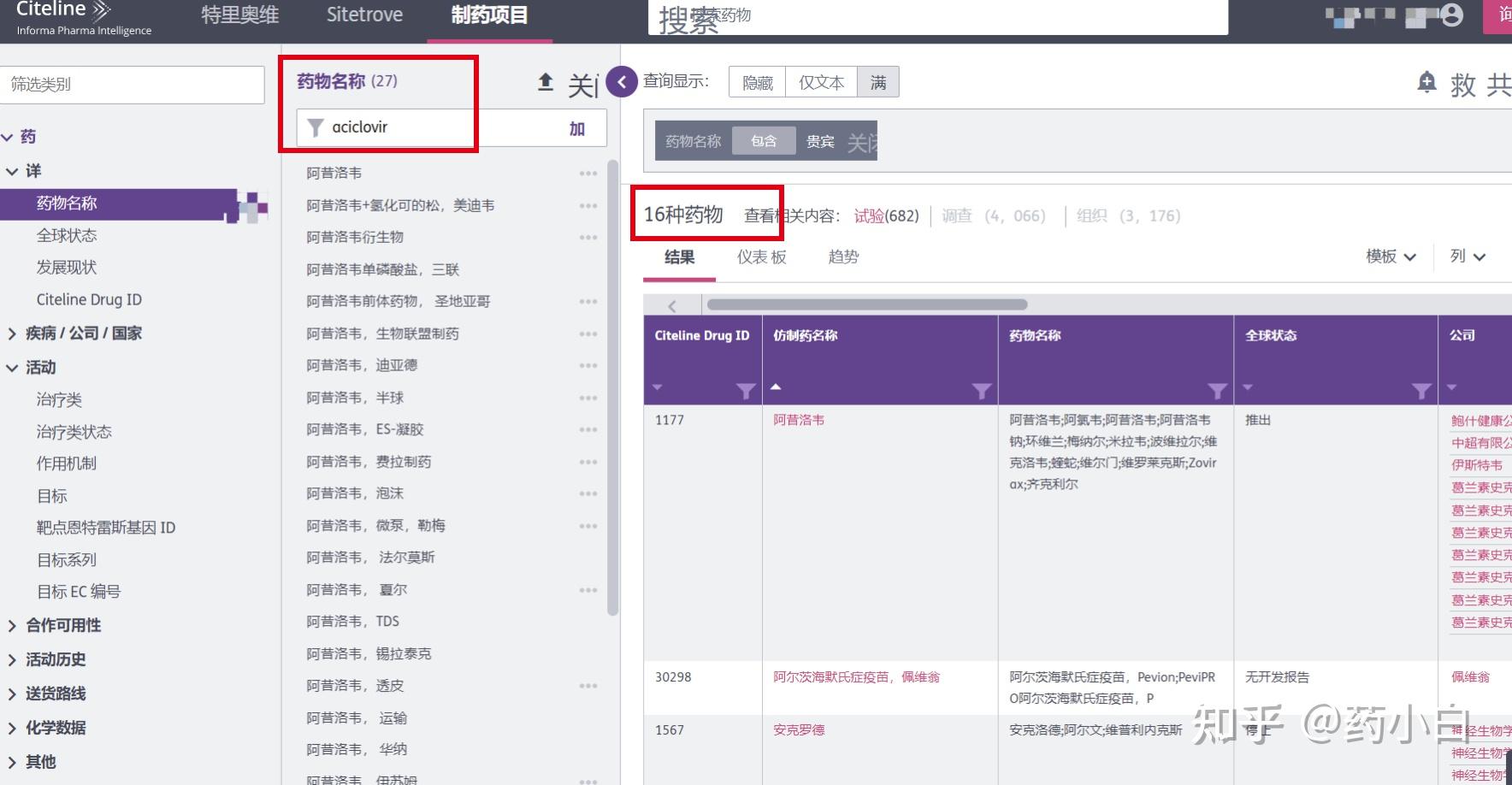Open the 试验(682) related trials link
Screen dimensions: 1512x785
tap(883, 215)
